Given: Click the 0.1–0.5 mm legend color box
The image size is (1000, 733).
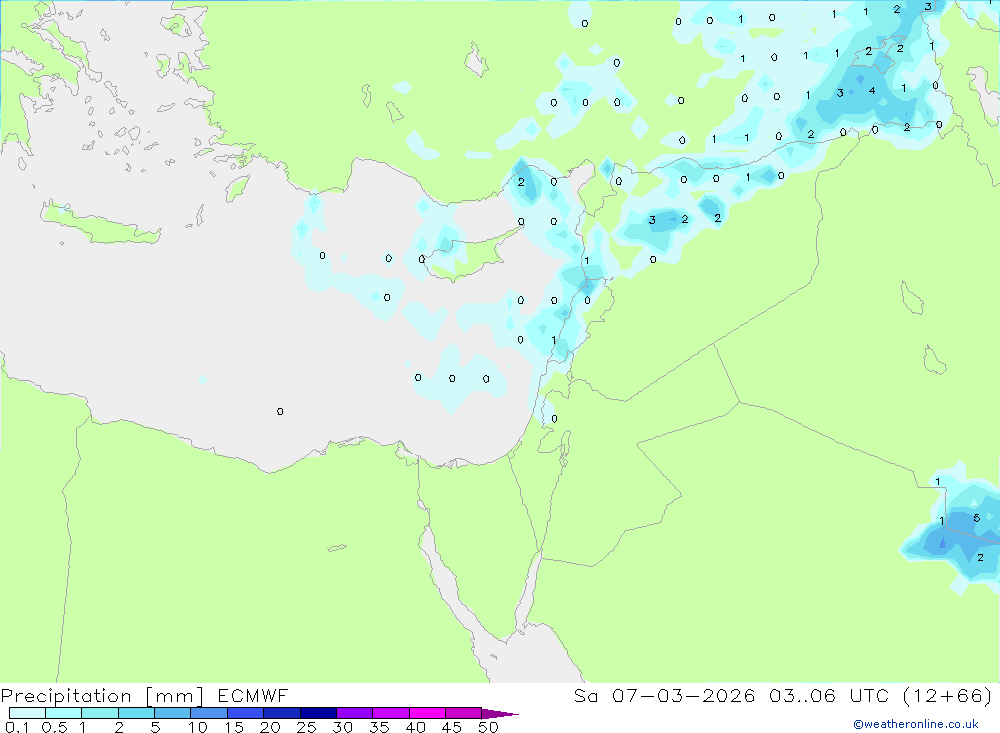Looking at the screenshot, I should point(27,713).
